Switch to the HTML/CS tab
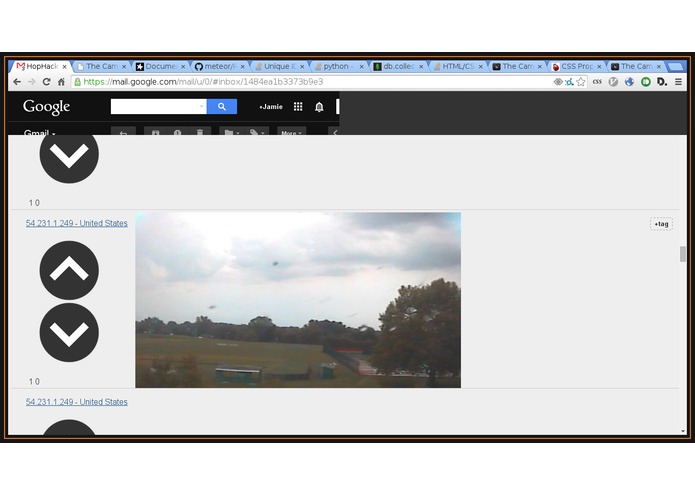 [x=457, y=66]
